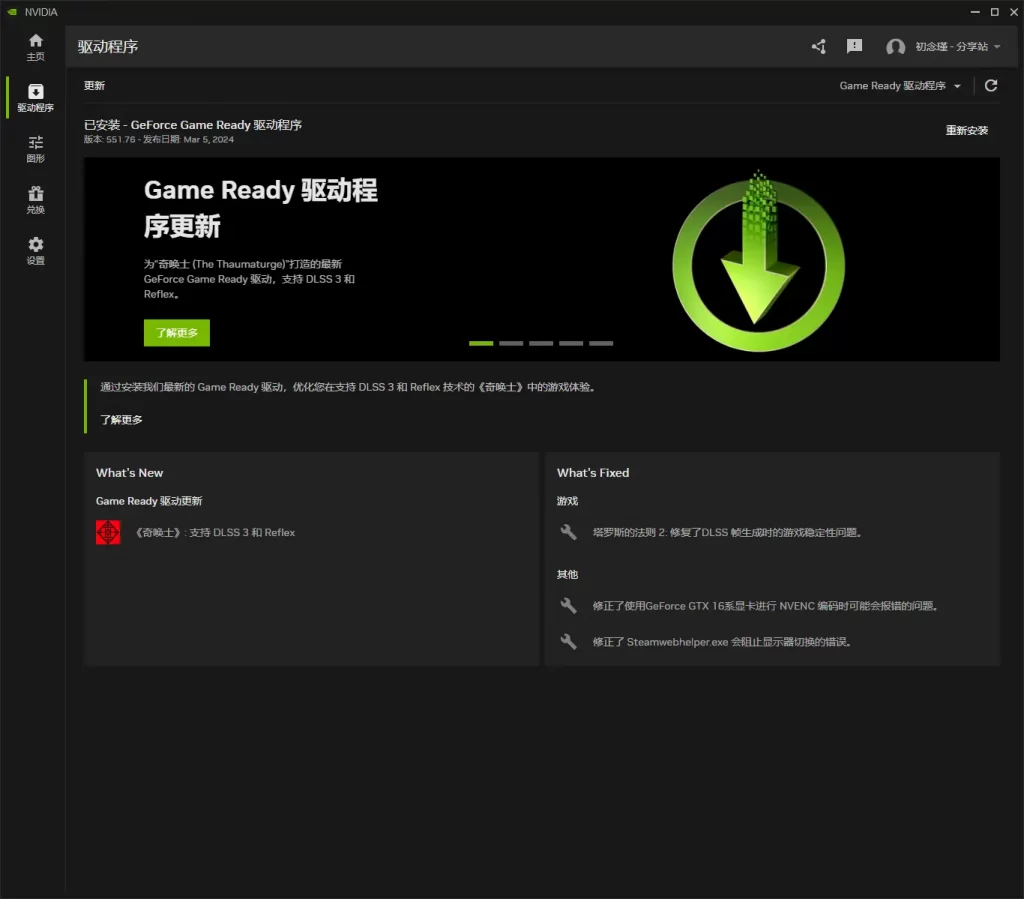This screenshot has width=1024, height=899.
Task: Click the What's New heading
Action: pyautogui.click(x=129, y=473)
